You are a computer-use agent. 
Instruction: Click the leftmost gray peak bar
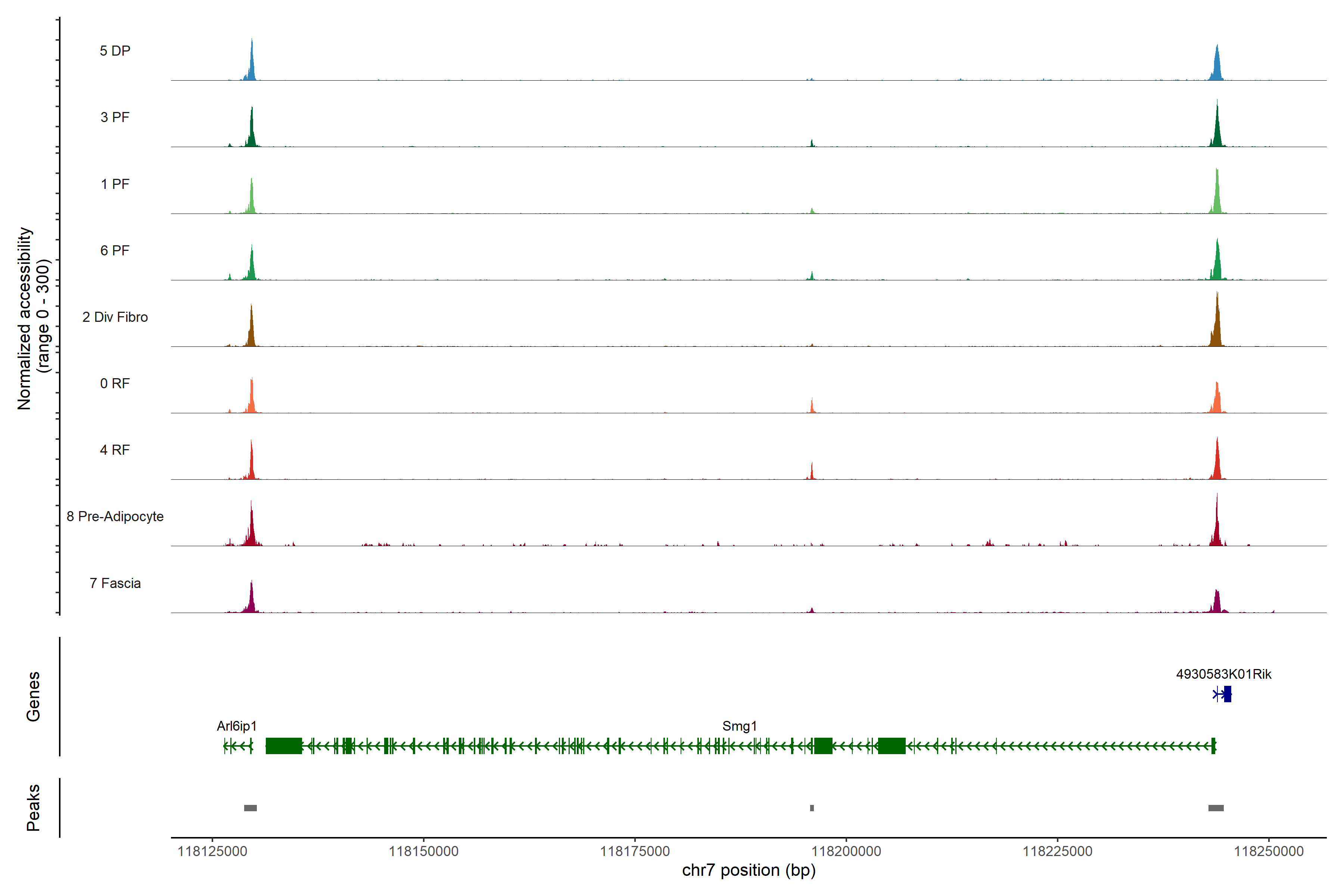click(250, 808)
